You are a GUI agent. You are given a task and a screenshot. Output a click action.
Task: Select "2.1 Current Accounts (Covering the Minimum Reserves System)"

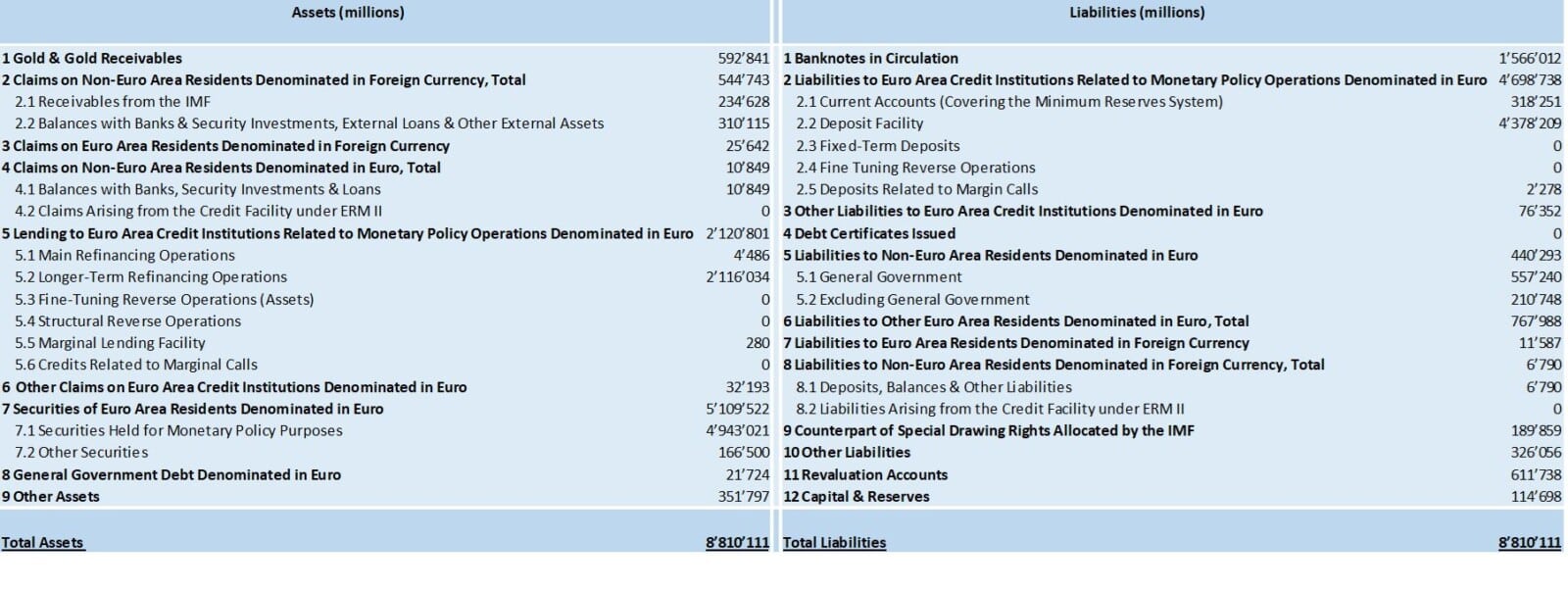click(1009, 102)
